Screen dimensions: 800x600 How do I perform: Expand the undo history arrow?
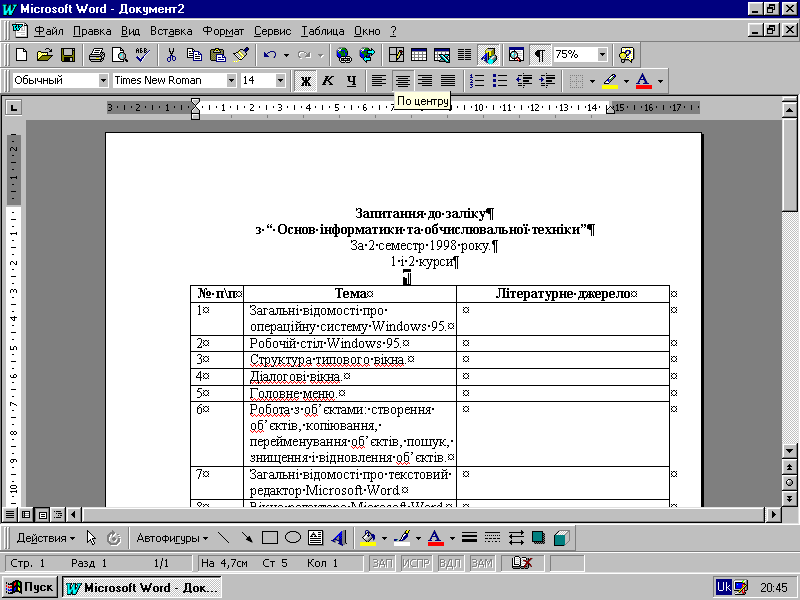286,55
